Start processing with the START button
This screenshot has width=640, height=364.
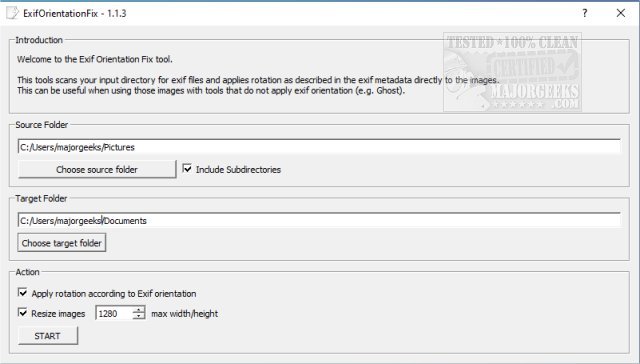tap(48, 336)
